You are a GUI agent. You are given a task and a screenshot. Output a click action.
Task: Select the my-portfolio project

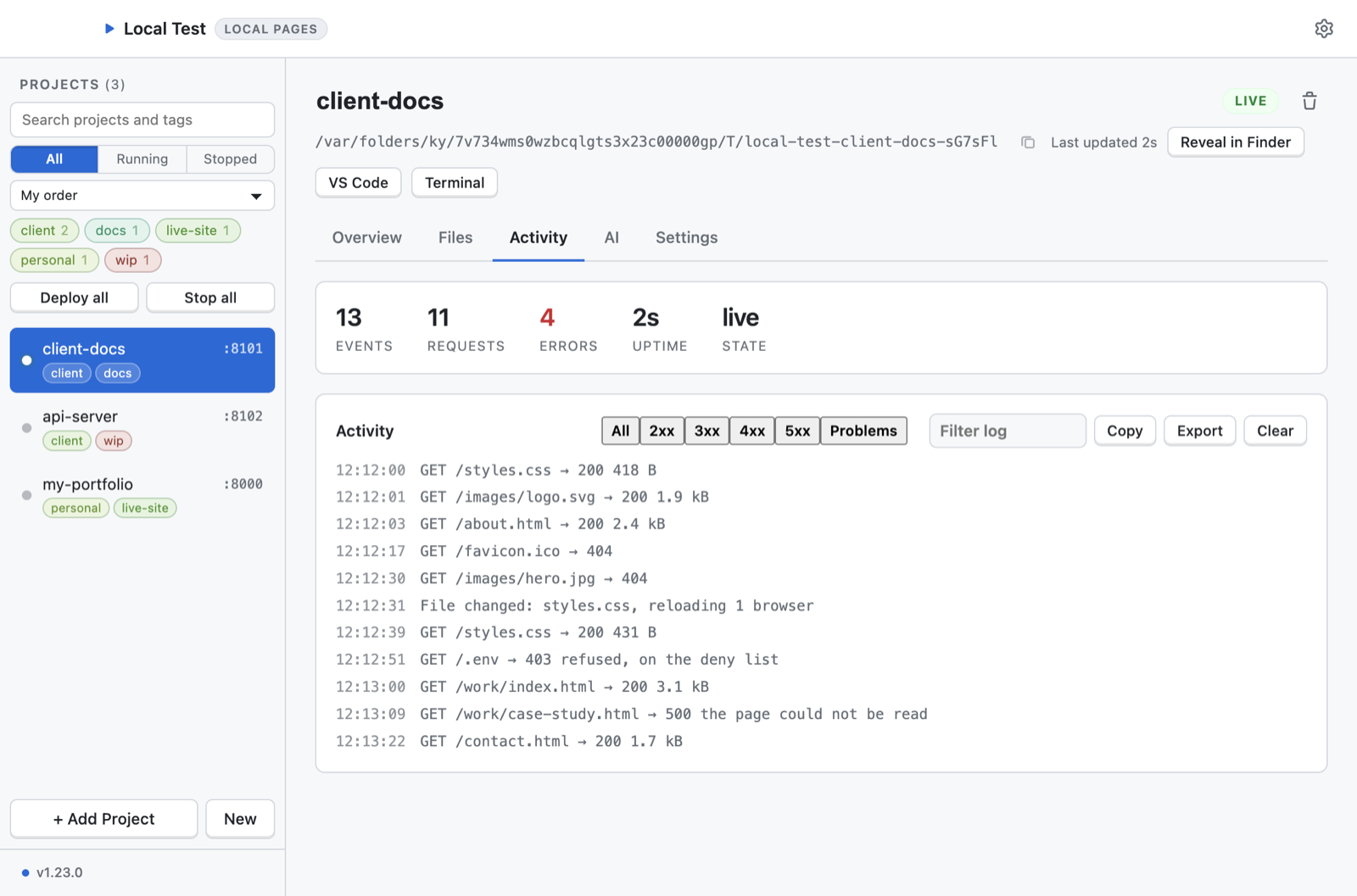click(x=142, y=495)
